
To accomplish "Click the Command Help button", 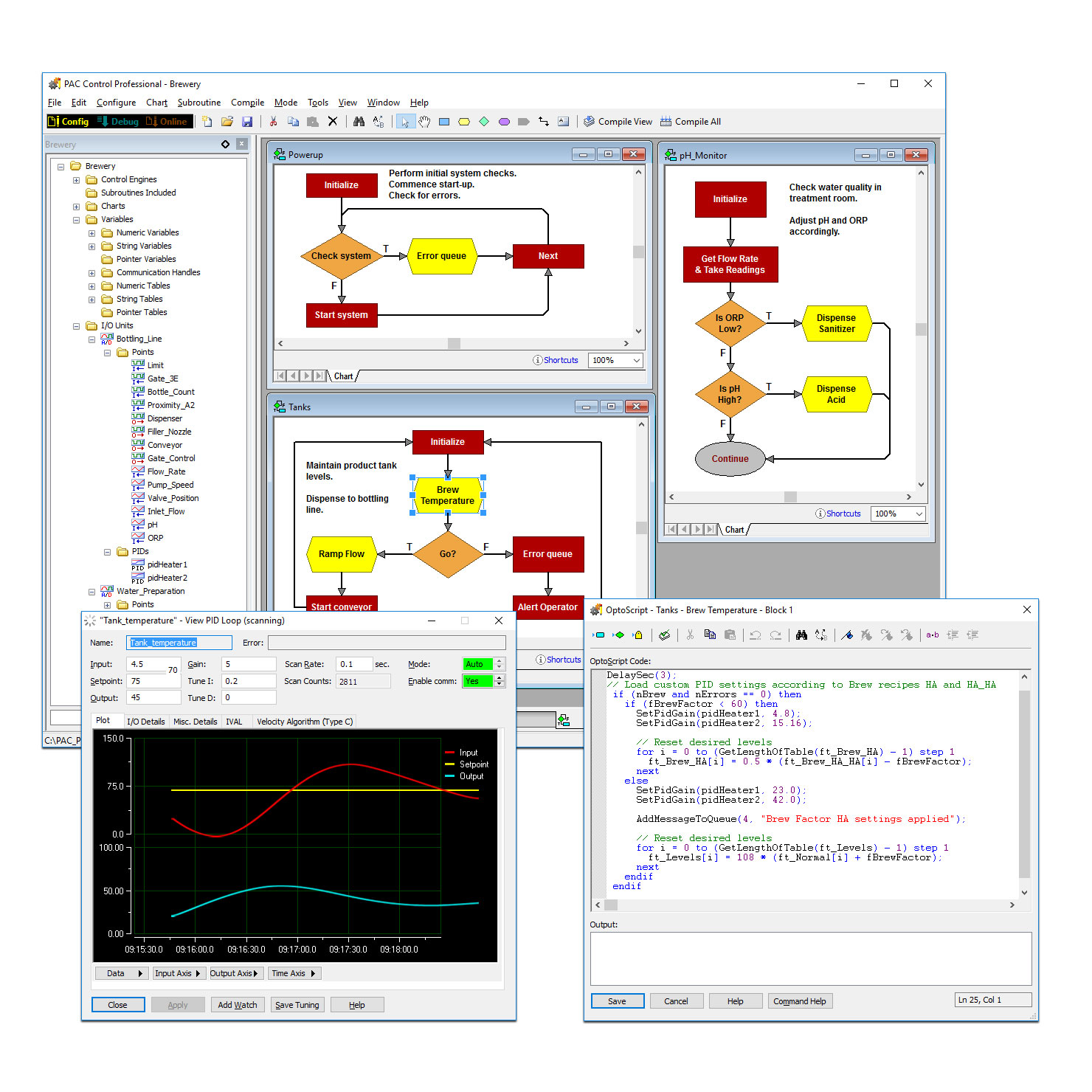I will pyautogui.click(x=799, y=1001).
